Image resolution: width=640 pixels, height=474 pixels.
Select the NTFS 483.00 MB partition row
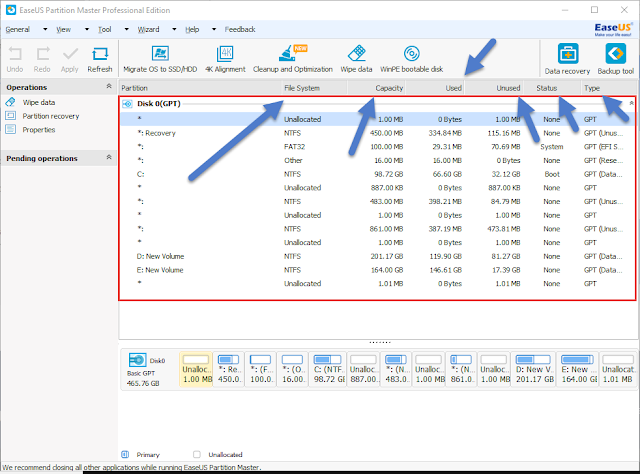tap(378, 202)
